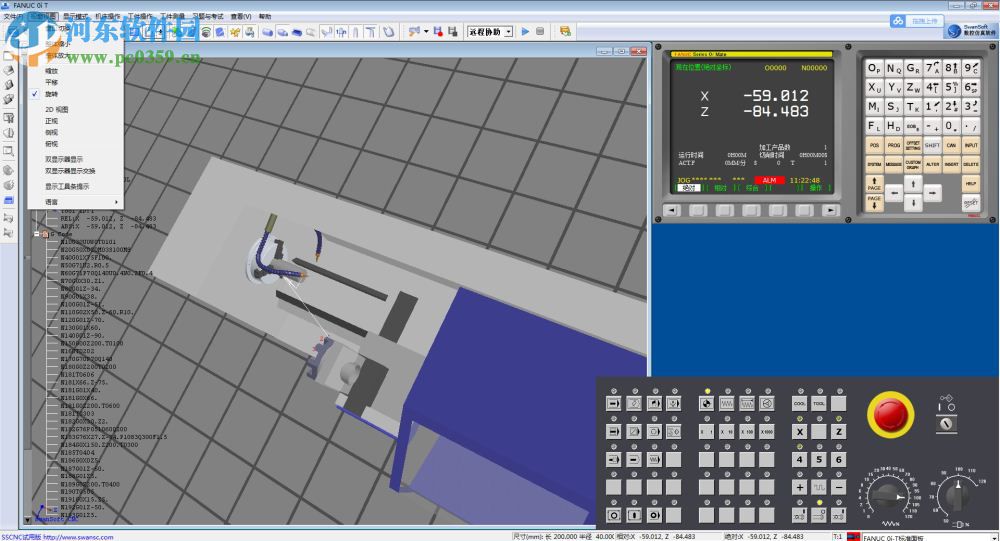Select 平移 in the view menu
The image size is (1000, 541).
52,82
